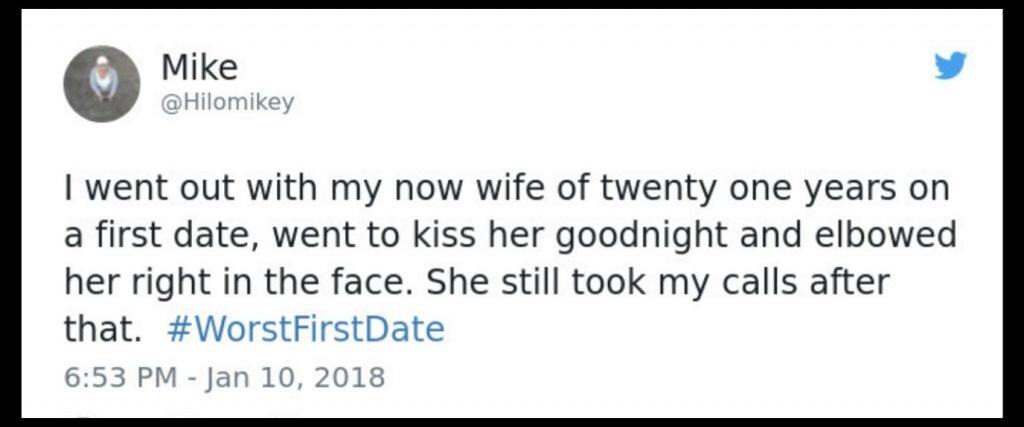
Task: Click the tweet's first line of text
Action: [505, 190]
